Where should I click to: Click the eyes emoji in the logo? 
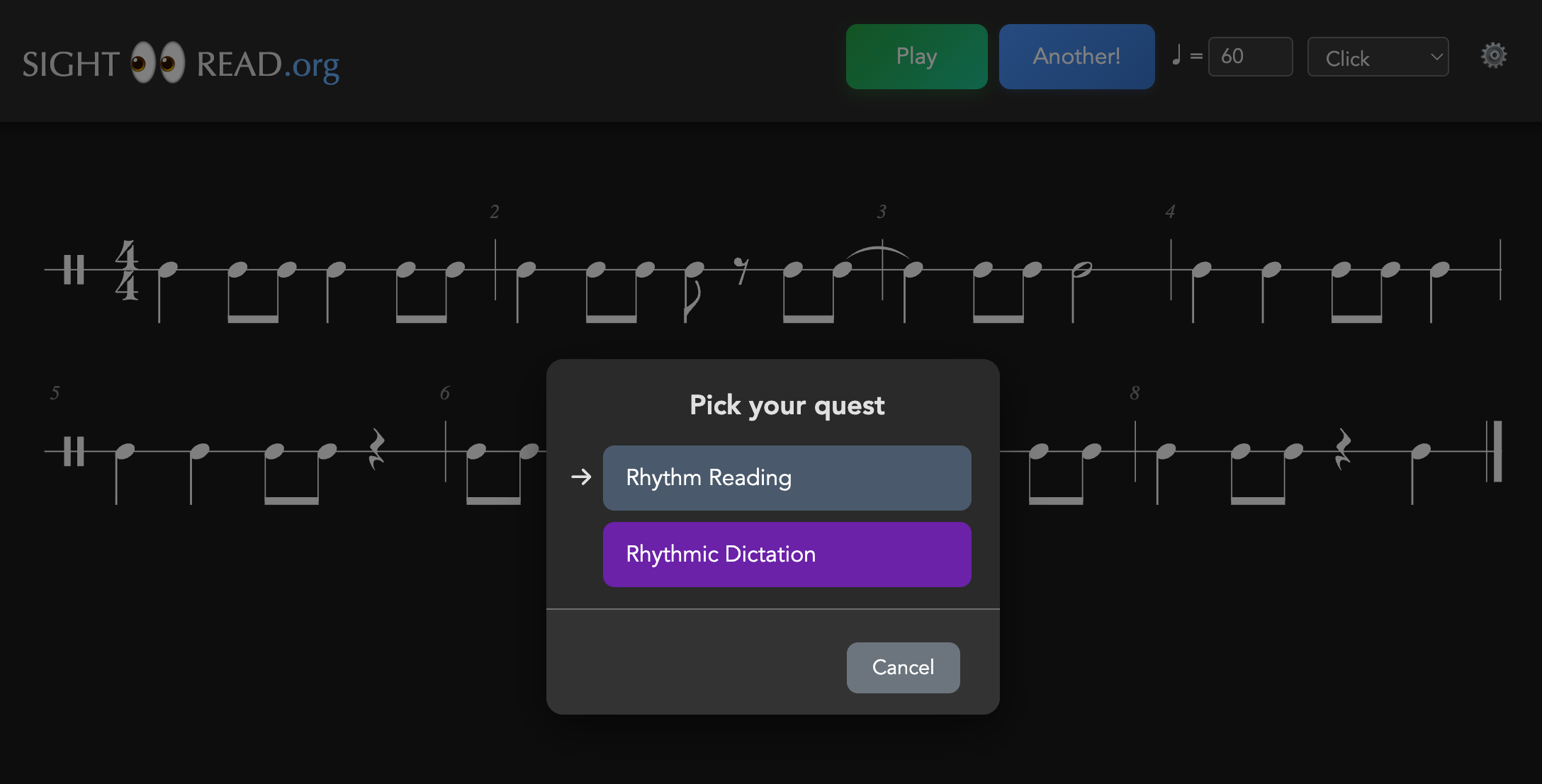click(157, 63)
